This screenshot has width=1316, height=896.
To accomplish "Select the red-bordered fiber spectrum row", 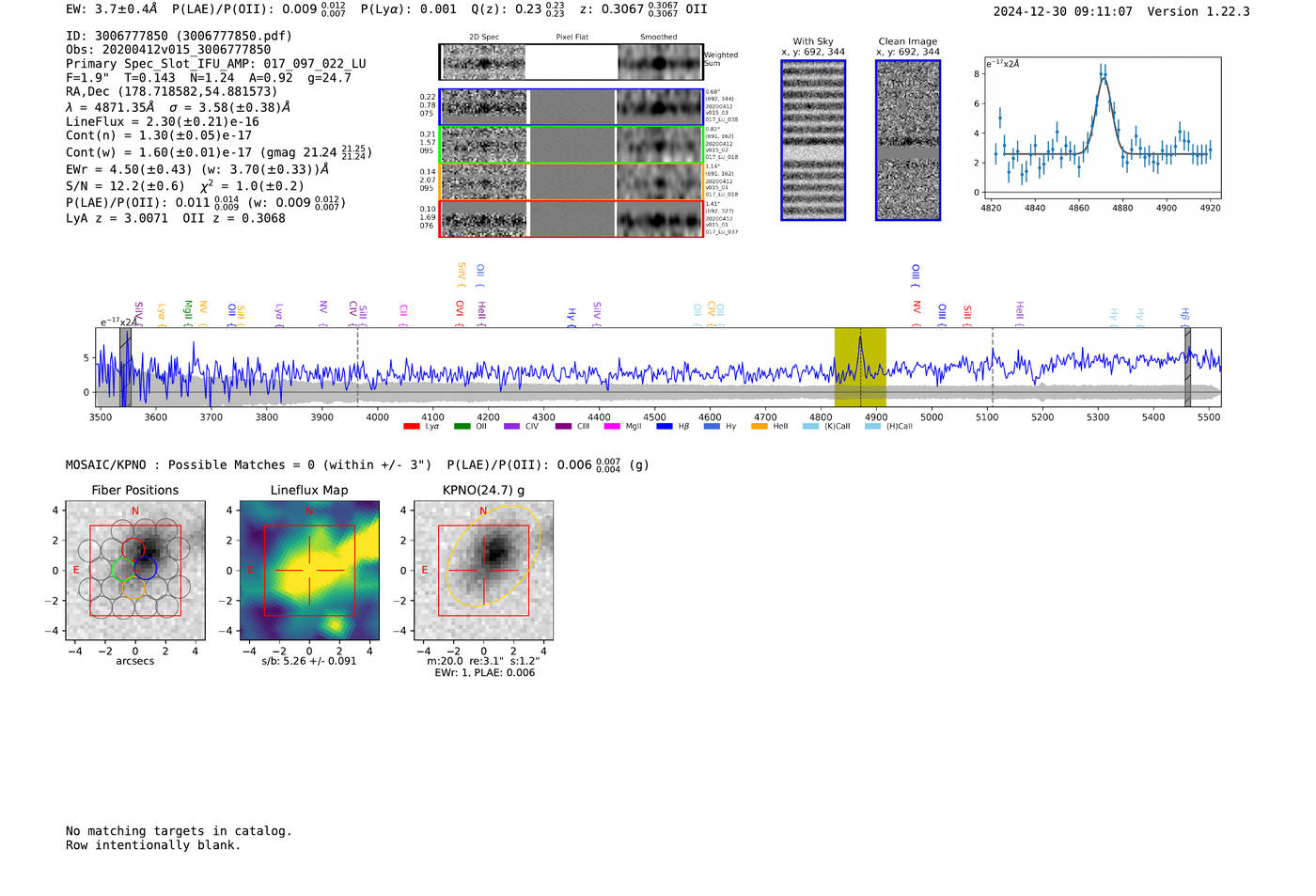I will (572, 219).
